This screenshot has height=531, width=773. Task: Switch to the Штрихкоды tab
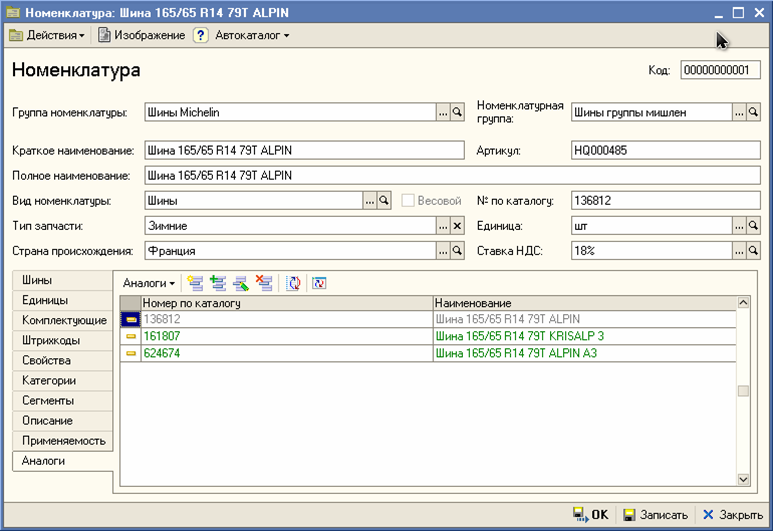(x=63, y=340)
